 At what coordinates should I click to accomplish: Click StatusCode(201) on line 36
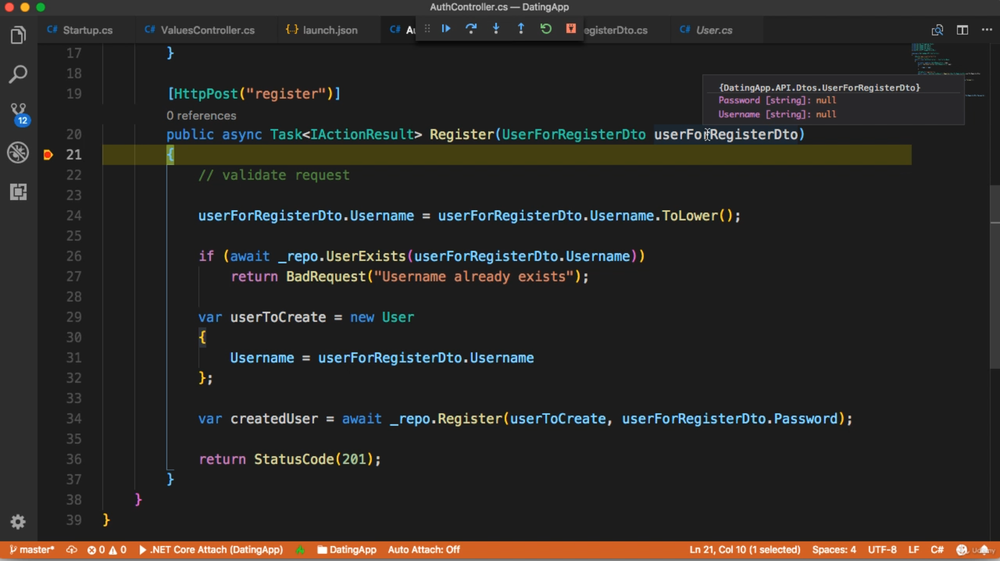pyautogui.click(x=313, y=459)
